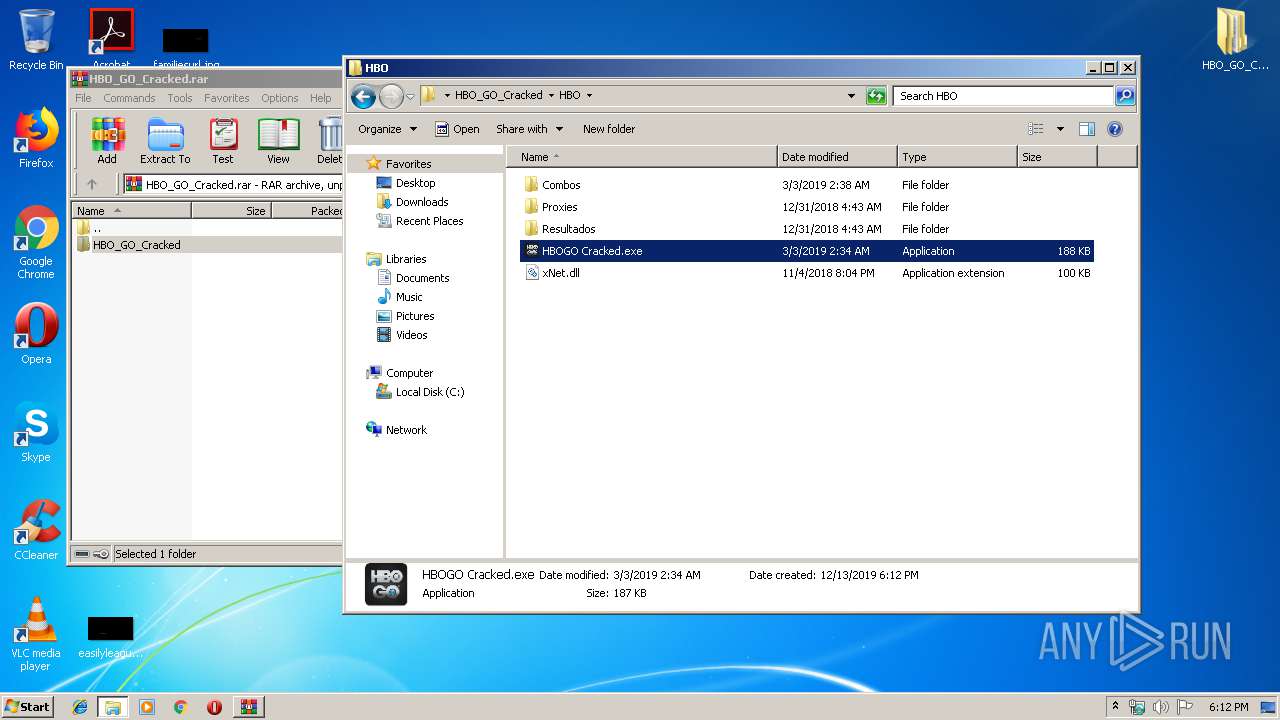
Task: Sort by Type column header in Explorer
Action: pyautogui.click(x=957, y=157)
